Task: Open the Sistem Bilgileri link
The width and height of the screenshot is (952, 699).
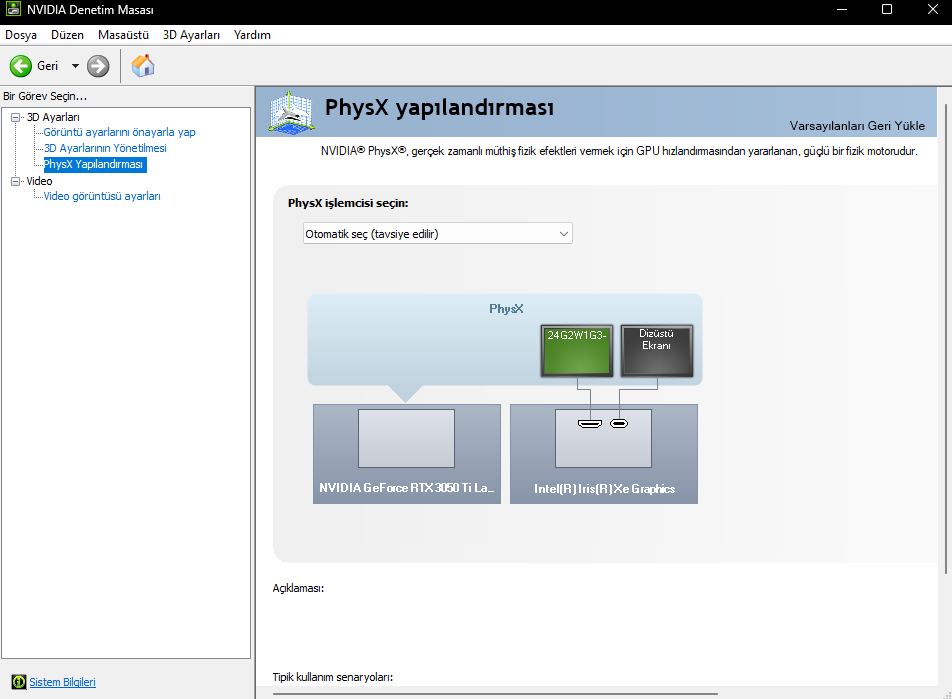Action: tap(63, 682)
